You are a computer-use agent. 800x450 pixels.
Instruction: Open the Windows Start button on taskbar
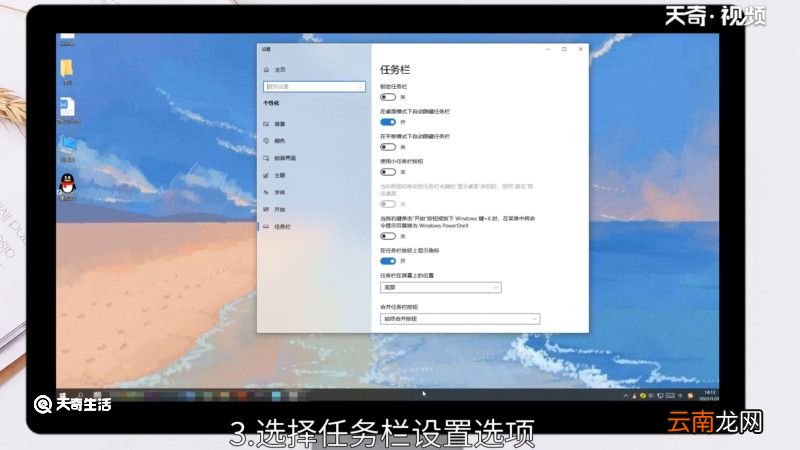click(x=63, y=395)
